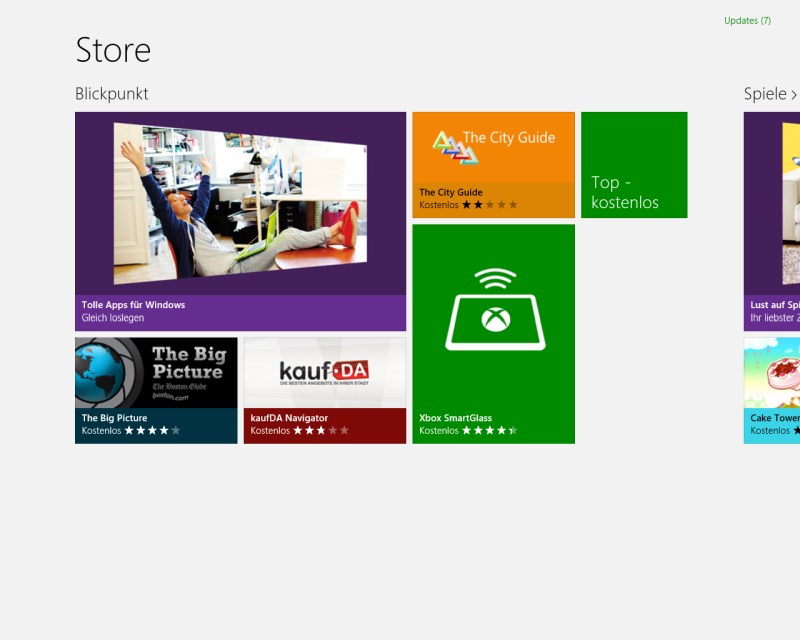The image size is (800, 640).
Task: Click the Xbox SmartGlass tablet icon
Action: 495,309
